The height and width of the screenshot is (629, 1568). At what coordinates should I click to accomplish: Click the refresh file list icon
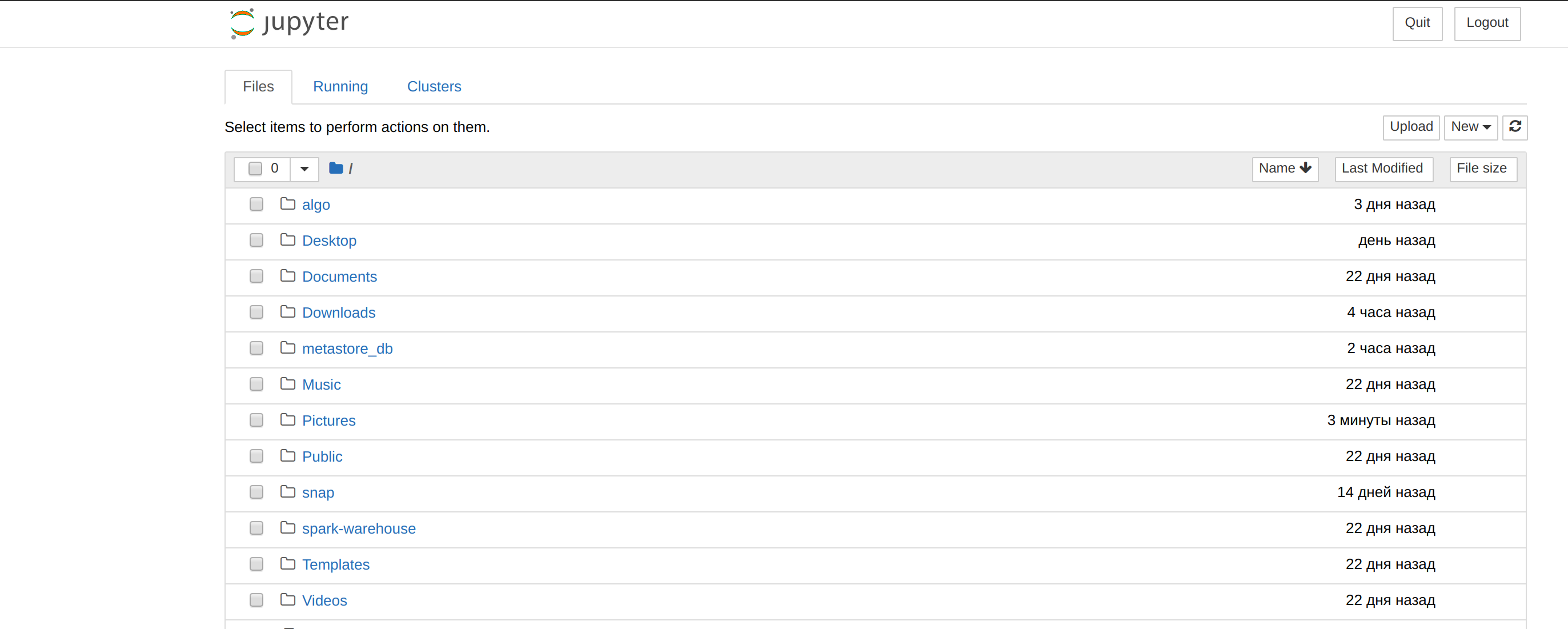click(x=1515, y=127)
